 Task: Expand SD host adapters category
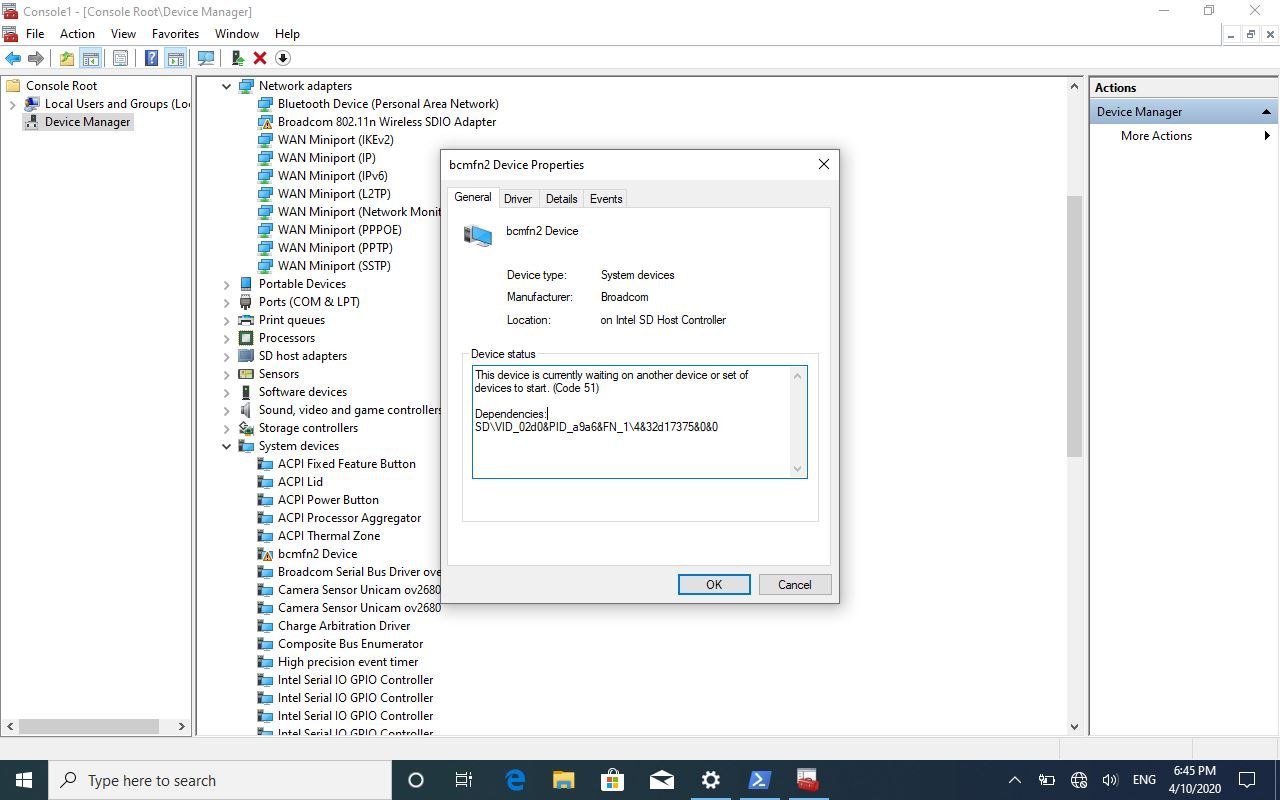[x=227, y=356]
